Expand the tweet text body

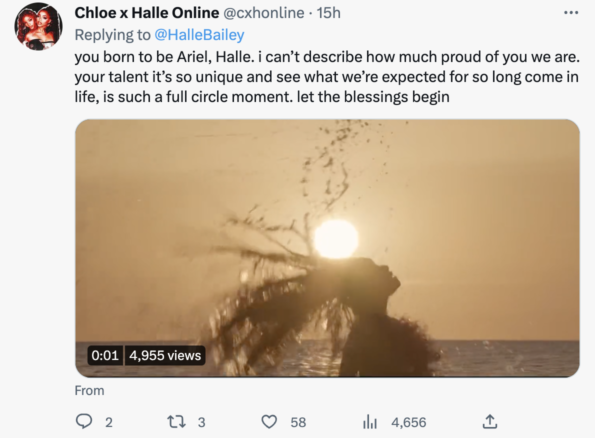(x=327, y=77)
